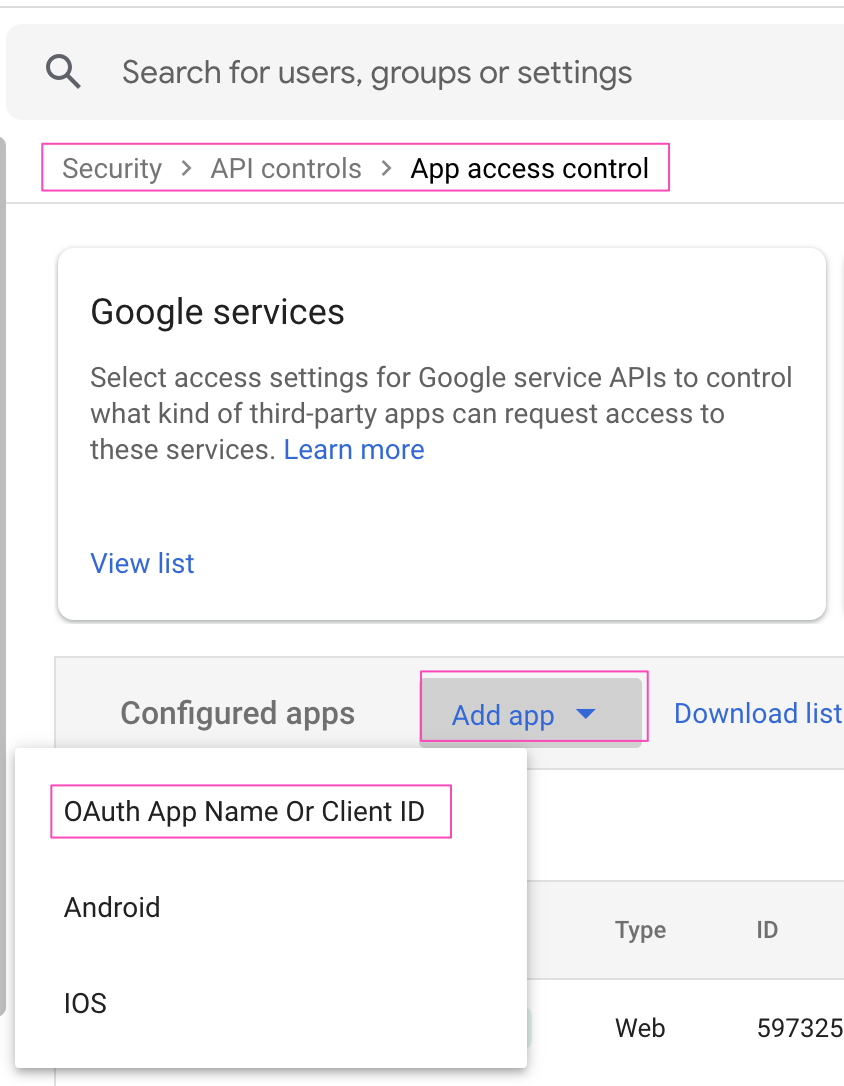The width and height of the screenshot is (844, 1086).
Task: Choose IOS from the Add app menu
Action: 85,1003
